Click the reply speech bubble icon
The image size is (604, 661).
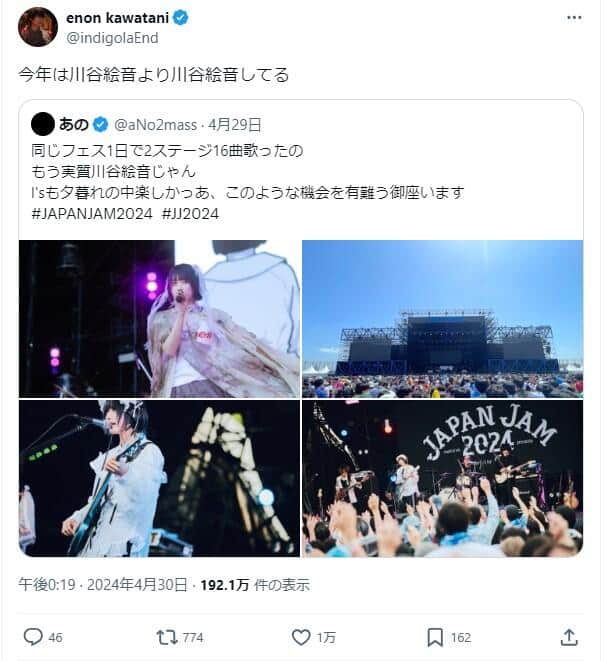click(33, 637)
